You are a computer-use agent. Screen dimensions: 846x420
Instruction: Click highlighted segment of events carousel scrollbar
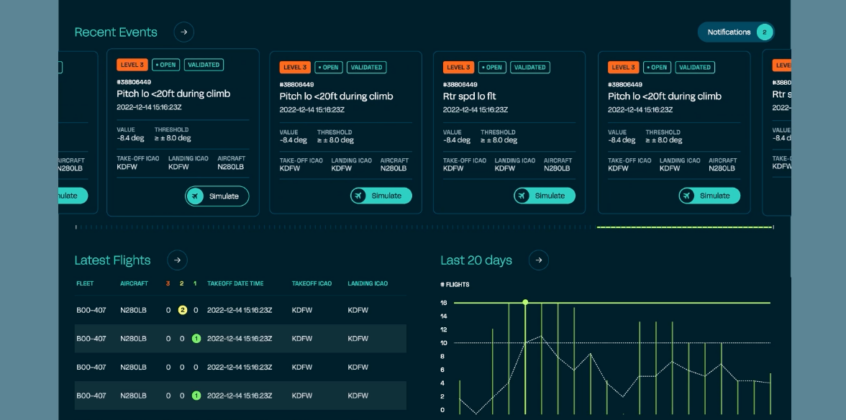point(684,227)
